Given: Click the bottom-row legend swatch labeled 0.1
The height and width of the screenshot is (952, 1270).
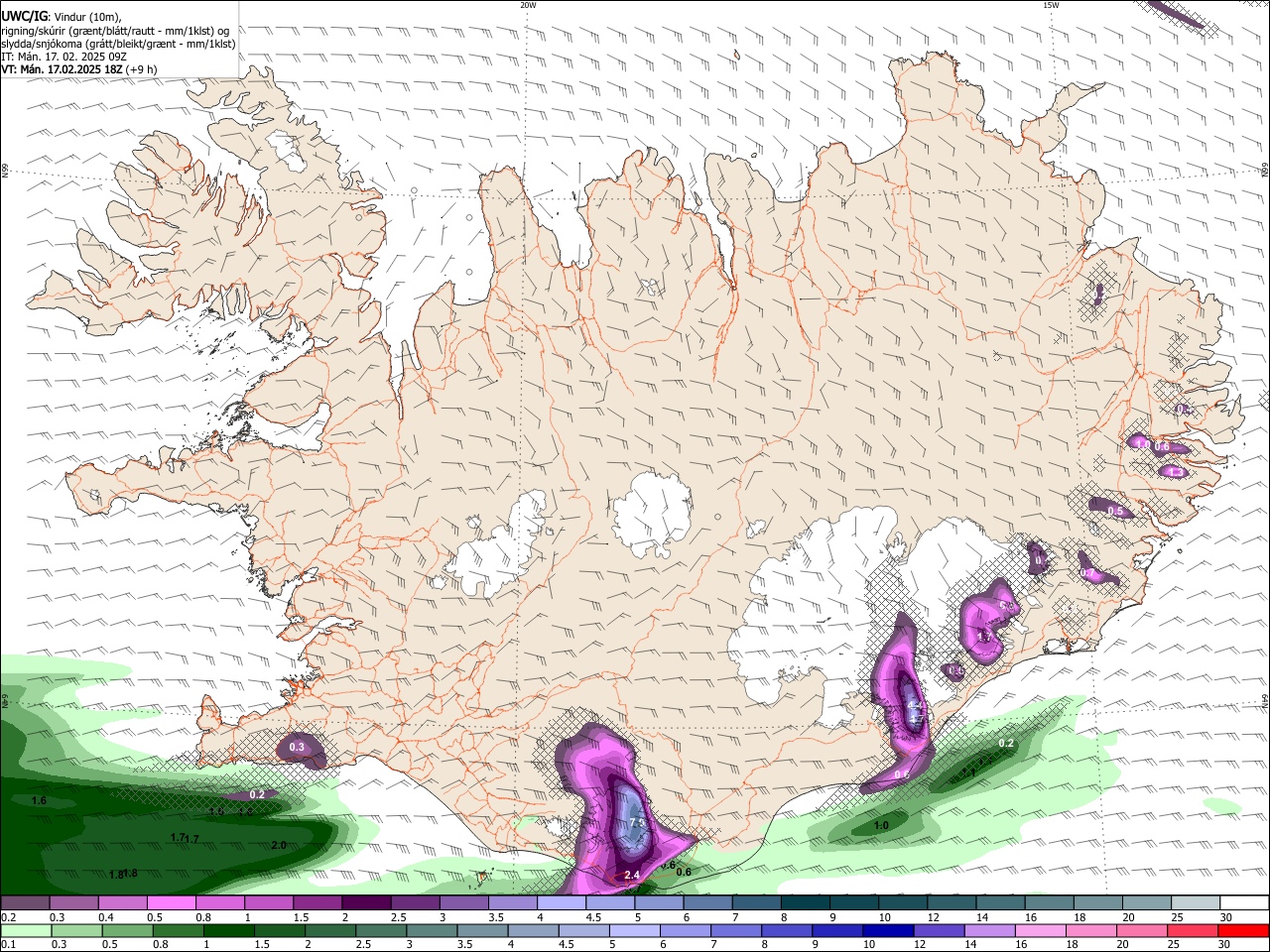Looking at the screenshot, I should point(25,931).
